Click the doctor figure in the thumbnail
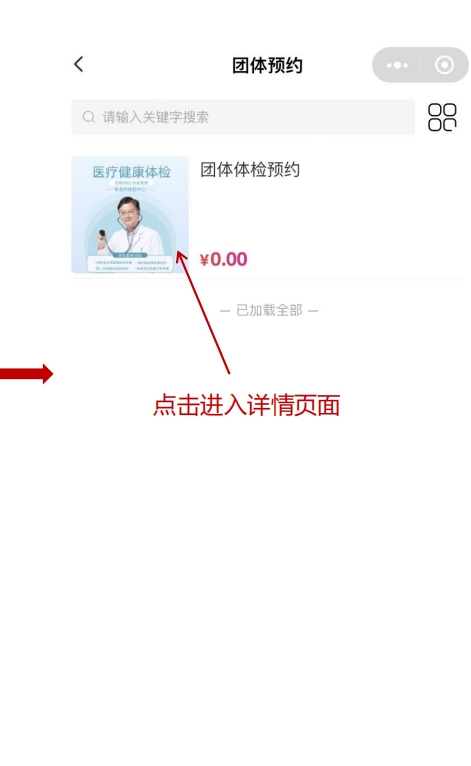Image resolution: width=471 pixels, height=766 pixels. (x=129, y=226)
